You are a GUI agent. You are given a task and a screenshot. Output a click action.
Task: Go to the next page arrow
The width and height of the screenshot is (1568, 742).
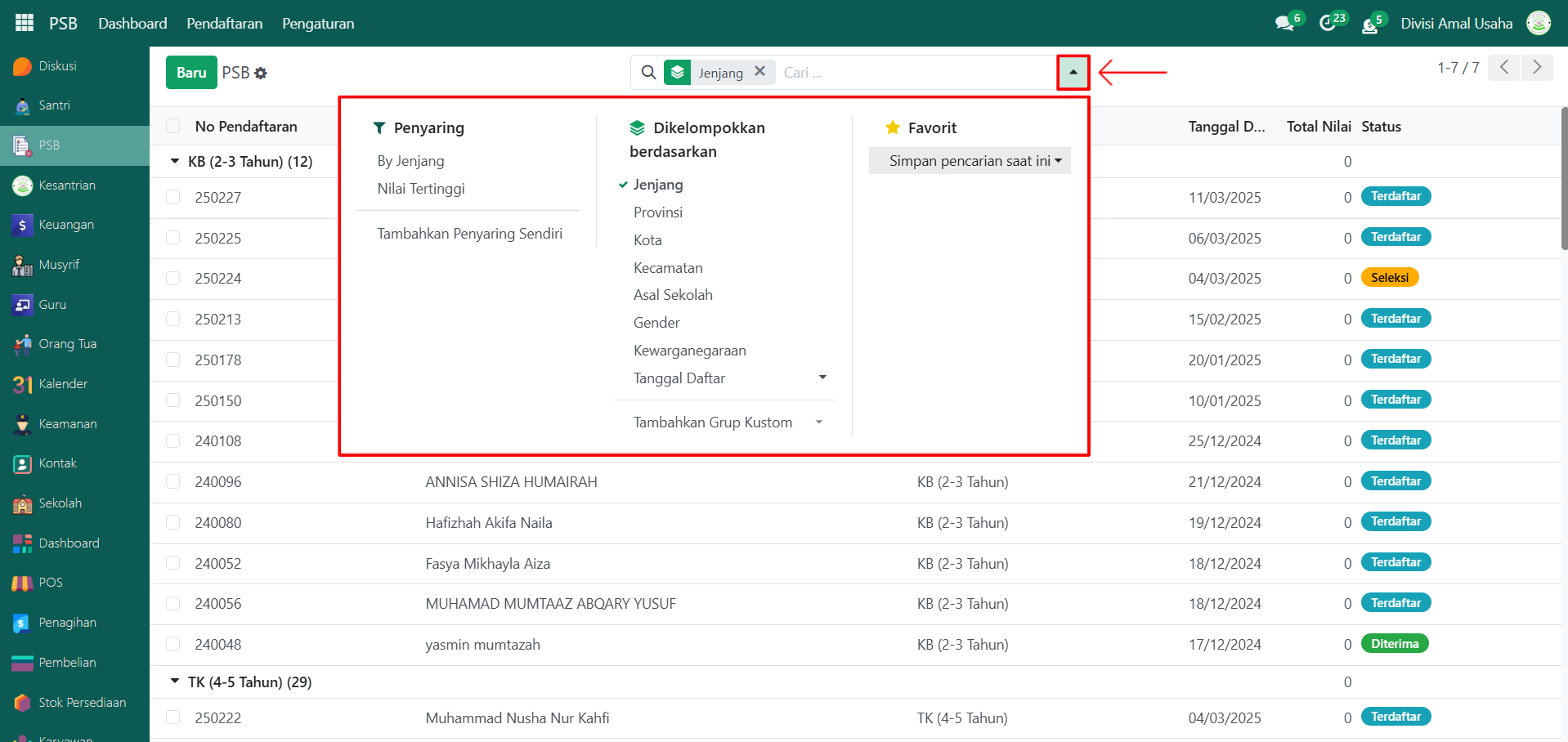(1537, 67)
